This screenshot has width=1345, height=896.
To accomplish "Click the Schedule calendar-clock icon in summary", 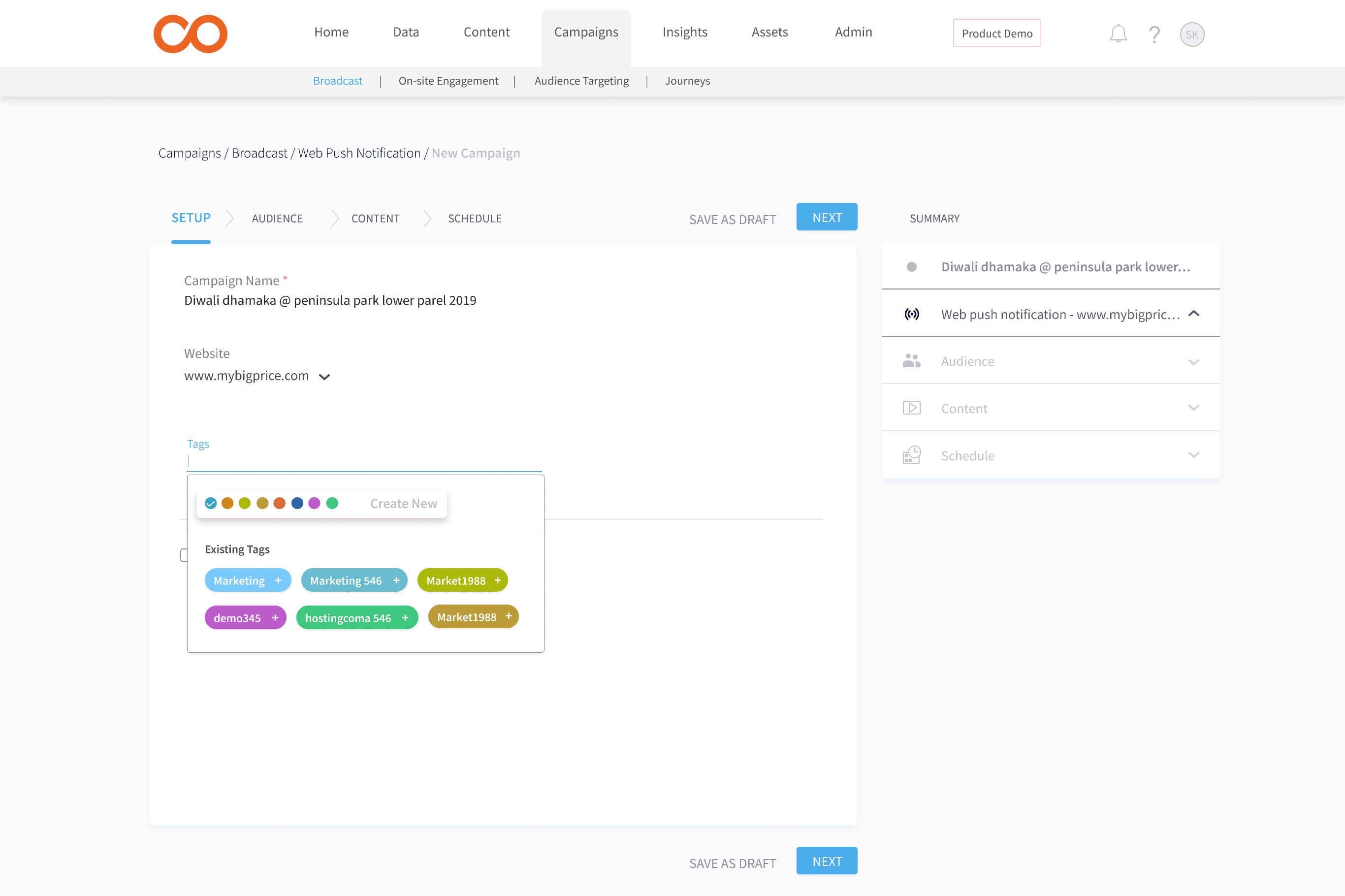I will [x=911, y=455].
